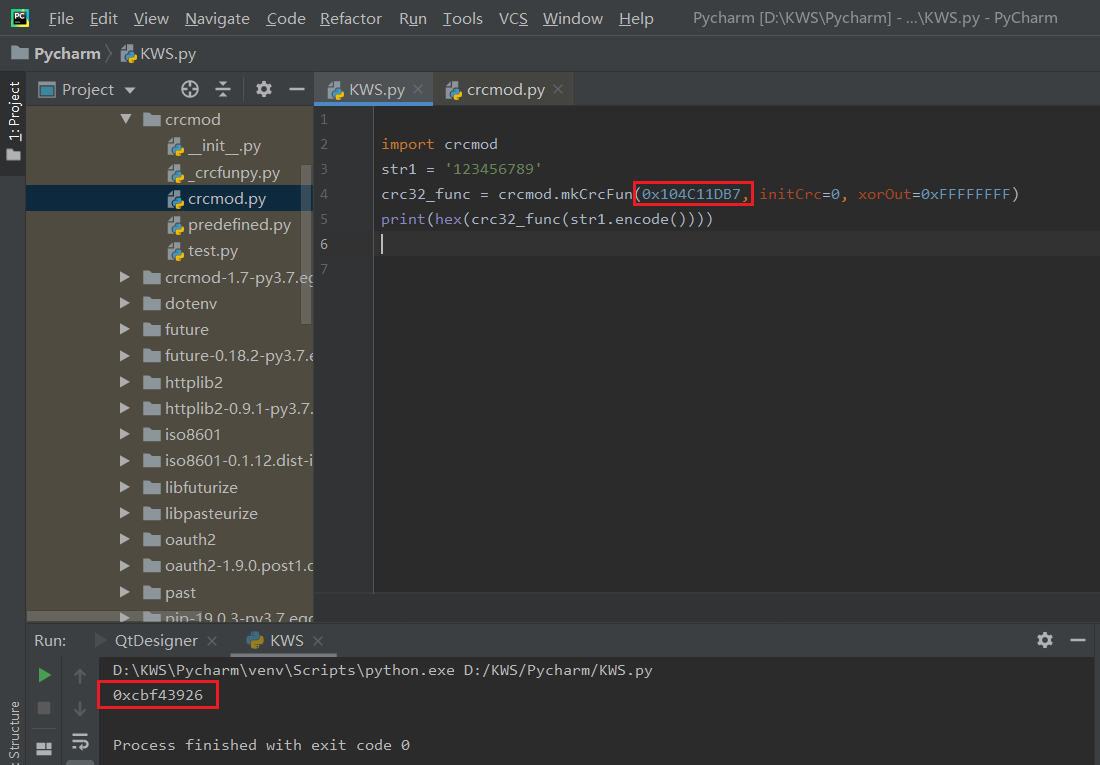
Task: Expand the past folder
Action: [125, 592]
